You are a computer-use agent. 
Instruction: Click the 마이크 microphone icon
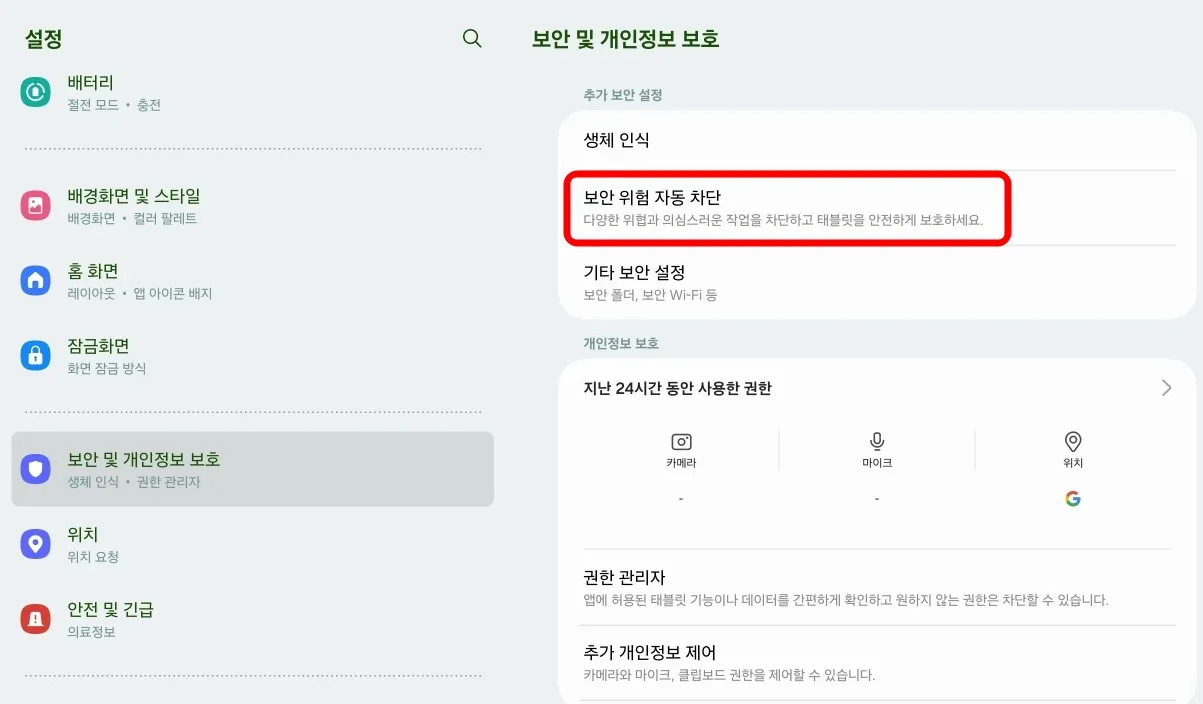pos(876,440)
